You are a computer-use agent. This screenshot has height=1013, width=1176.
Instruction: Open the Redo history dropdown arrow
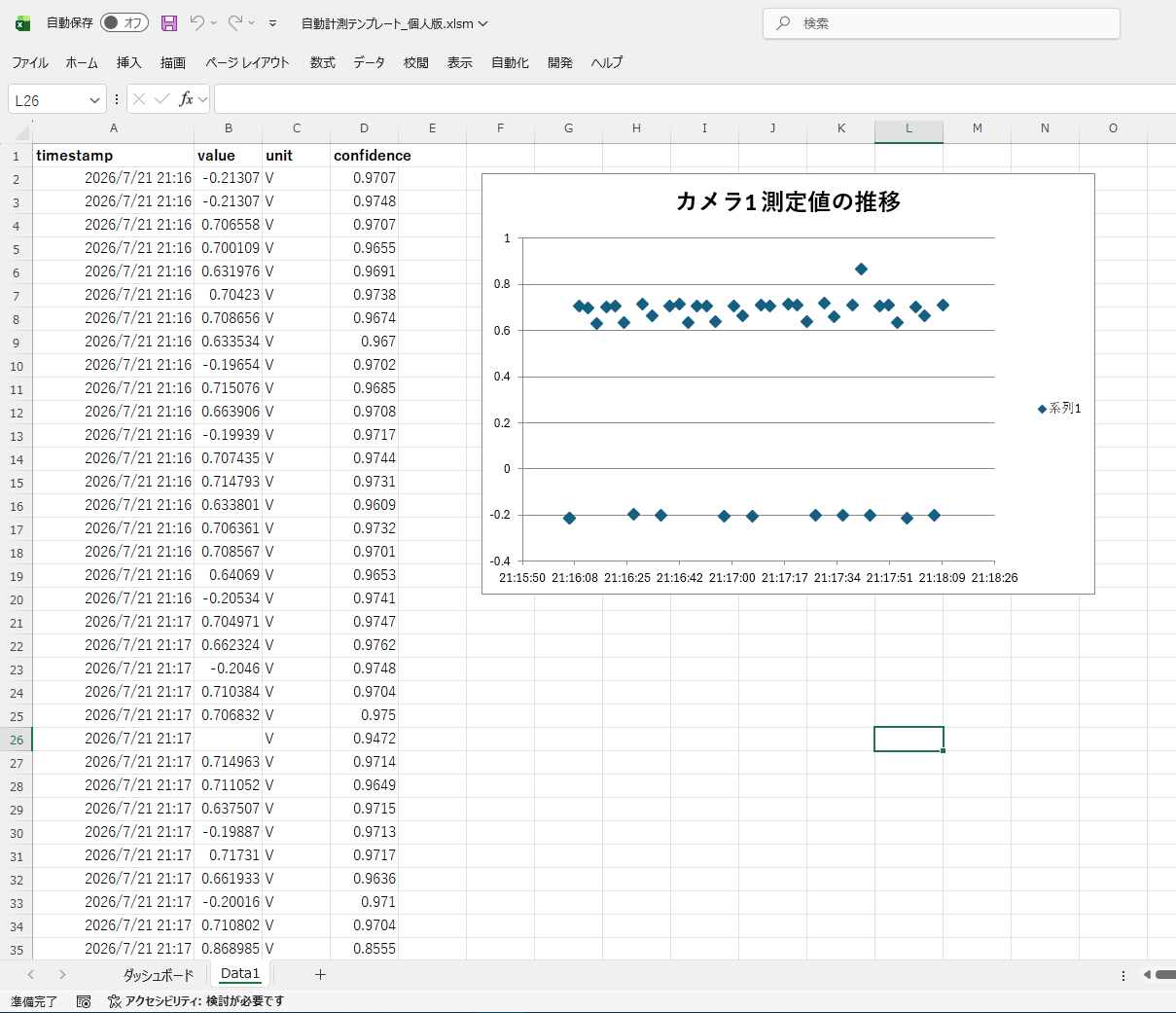[x=252, y=22]
